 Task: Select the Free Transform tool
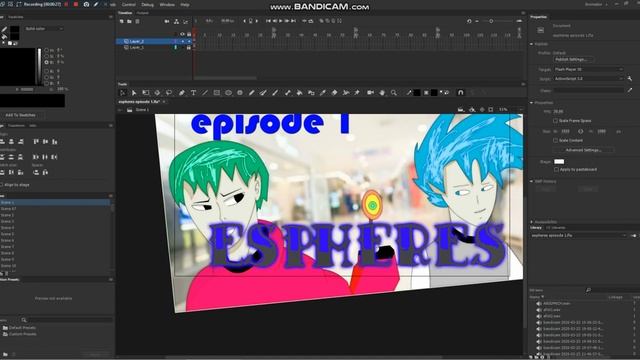[x=146, y=93]
